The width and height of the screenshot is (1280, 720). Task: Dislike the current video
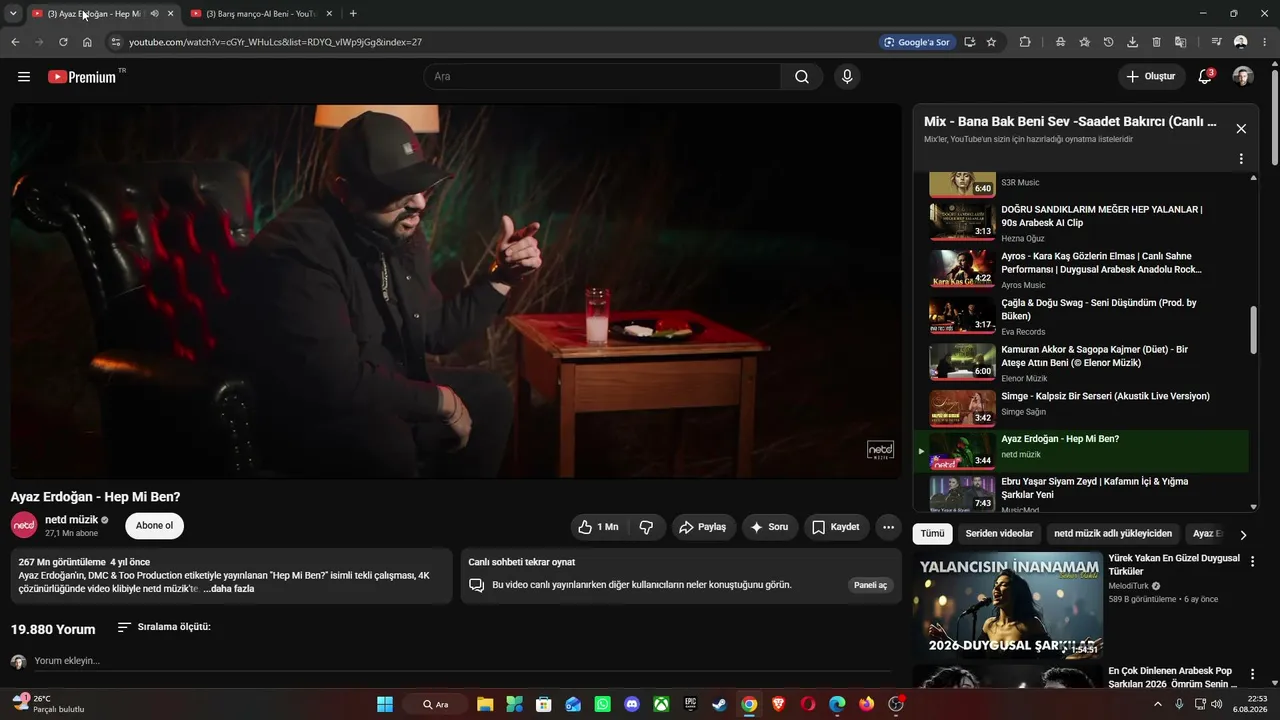point(646,527)
